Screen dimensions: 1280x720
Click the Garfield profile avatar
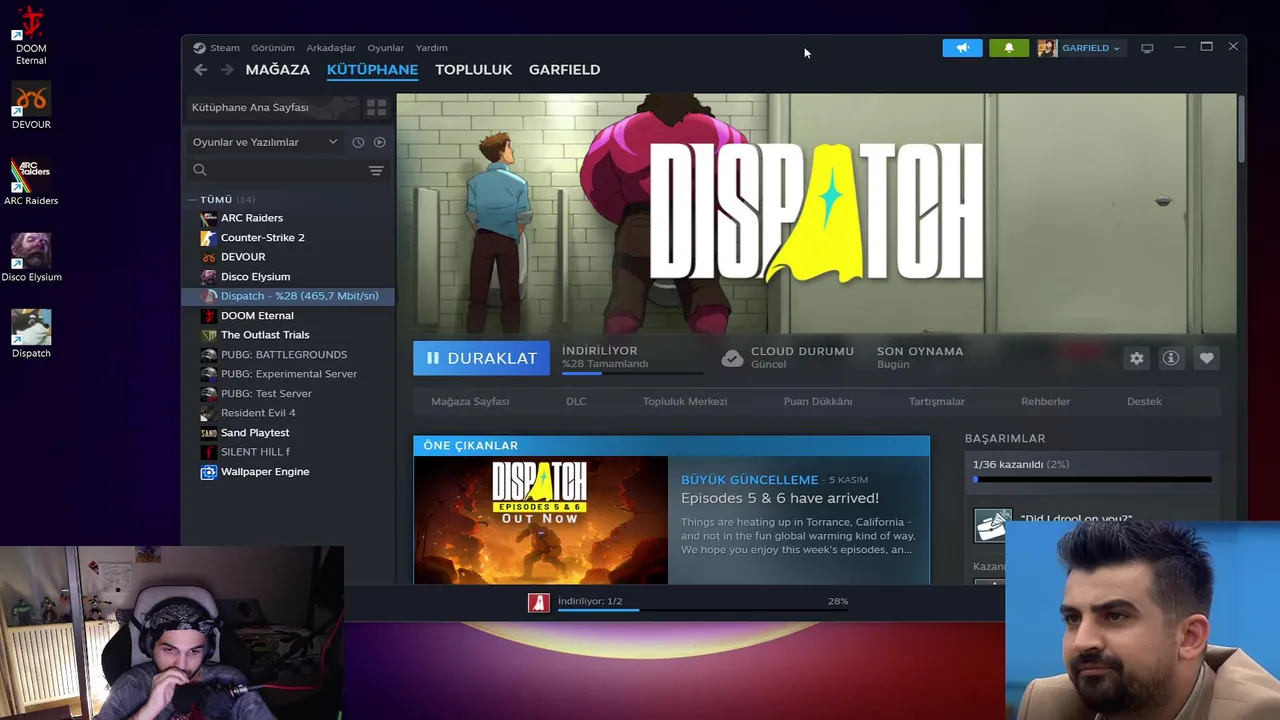coord(1047,48)
